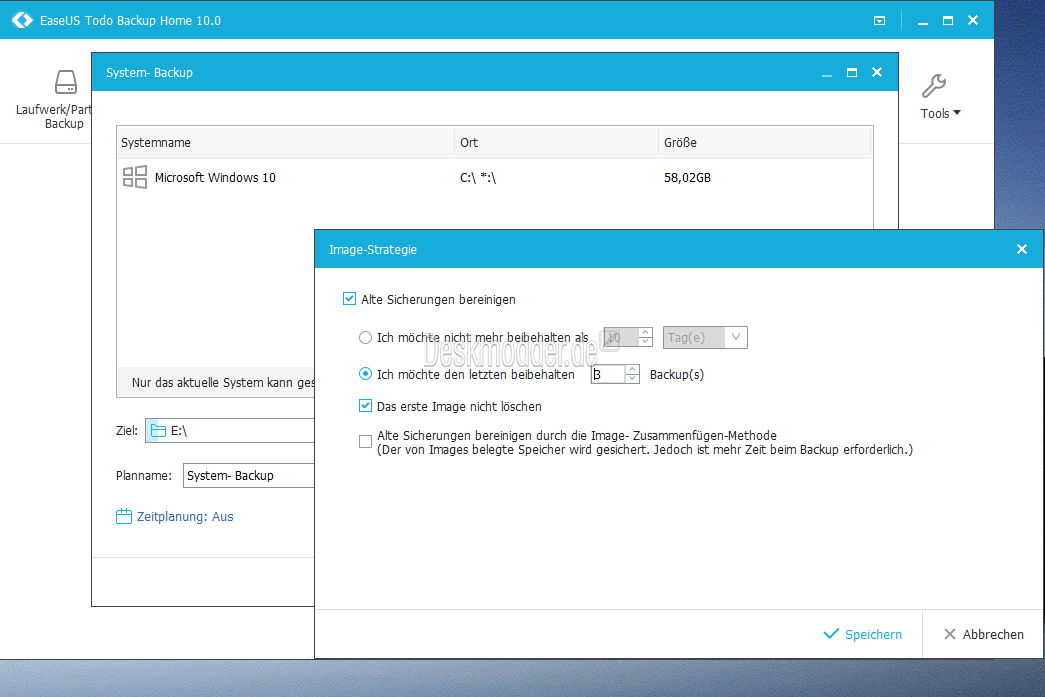Minimize the EaseUS Todo Backup main window

click(922, 21)
